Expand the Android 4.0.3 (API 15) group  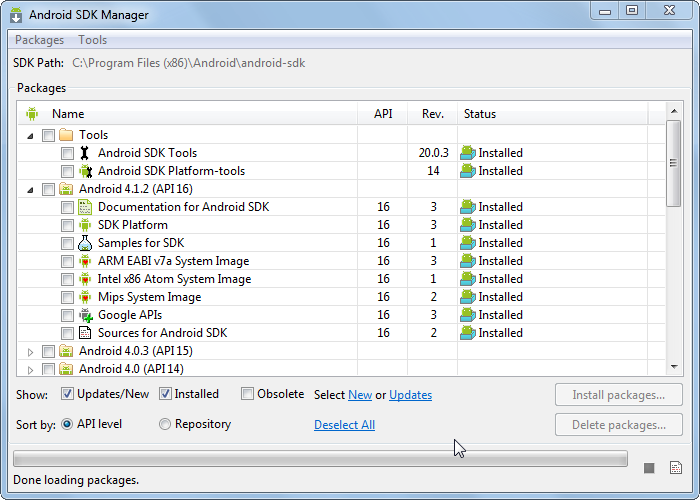[x=30, y=351]
